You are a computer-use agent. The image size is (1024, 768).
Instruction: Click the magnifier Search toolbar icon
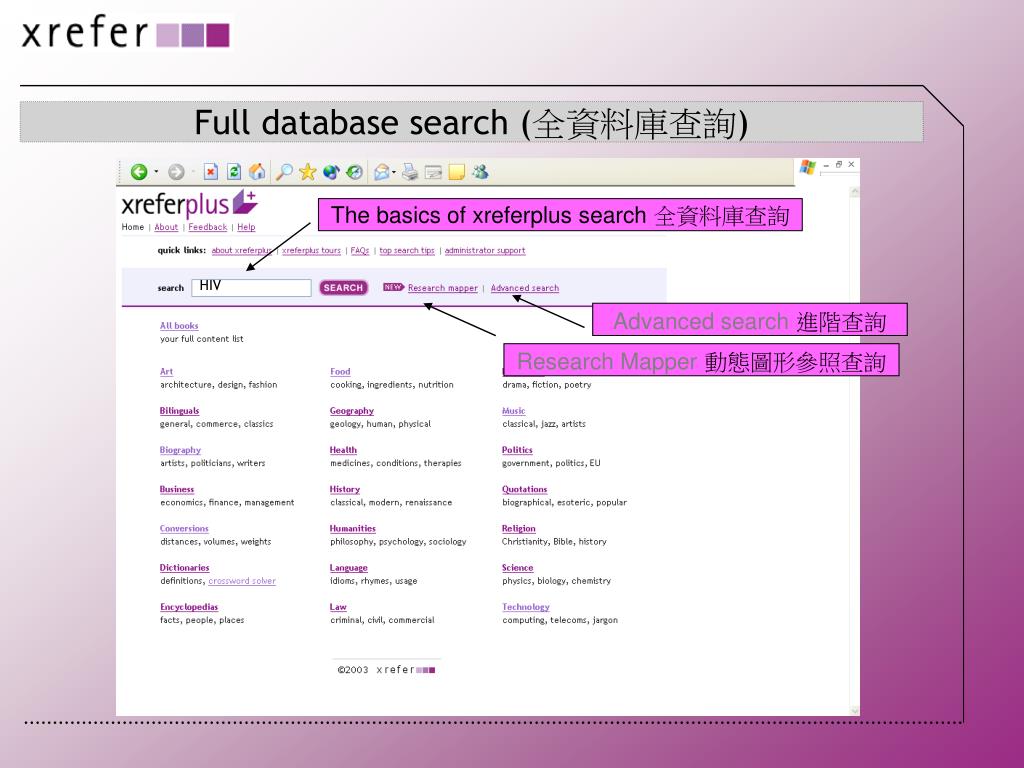pyautogui.click(x=284, y=172)
